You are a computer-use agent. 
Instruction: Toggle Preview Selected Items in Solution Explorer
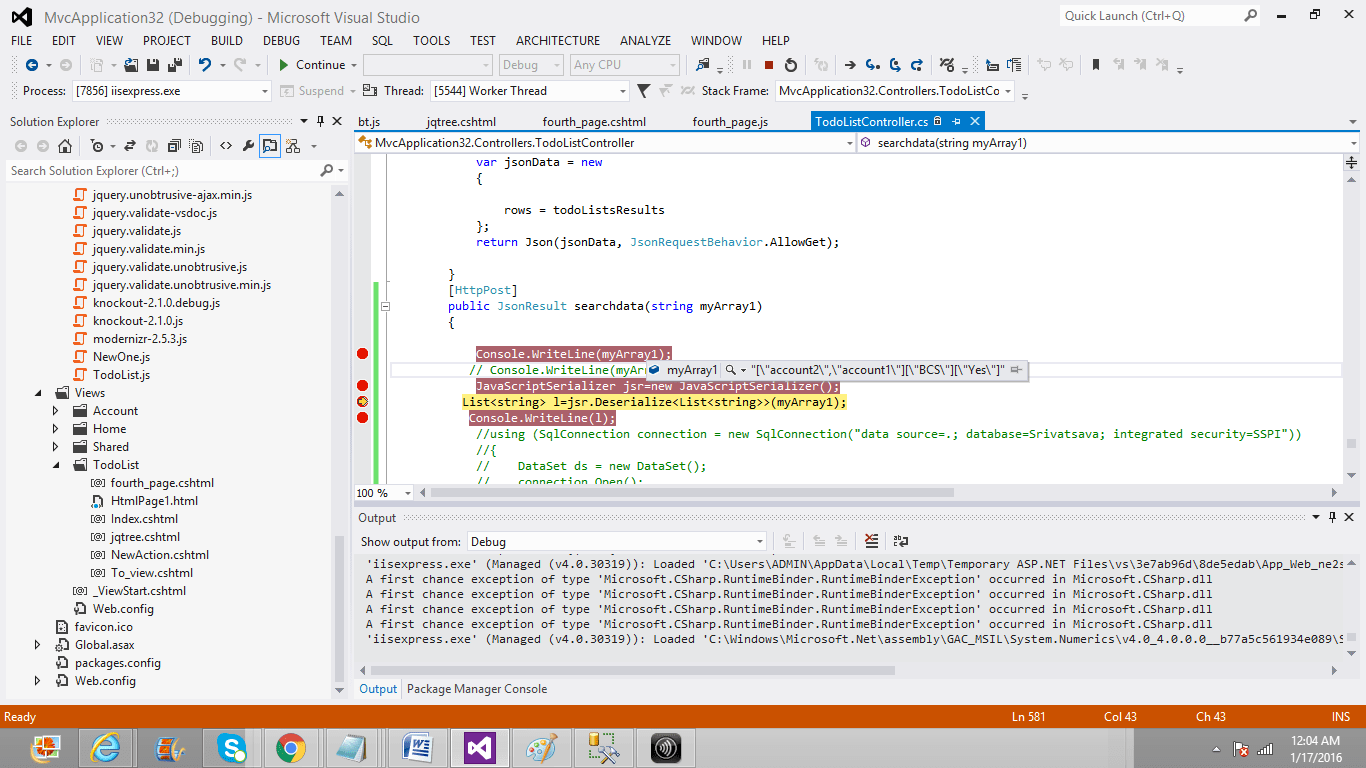coord(270,146)
